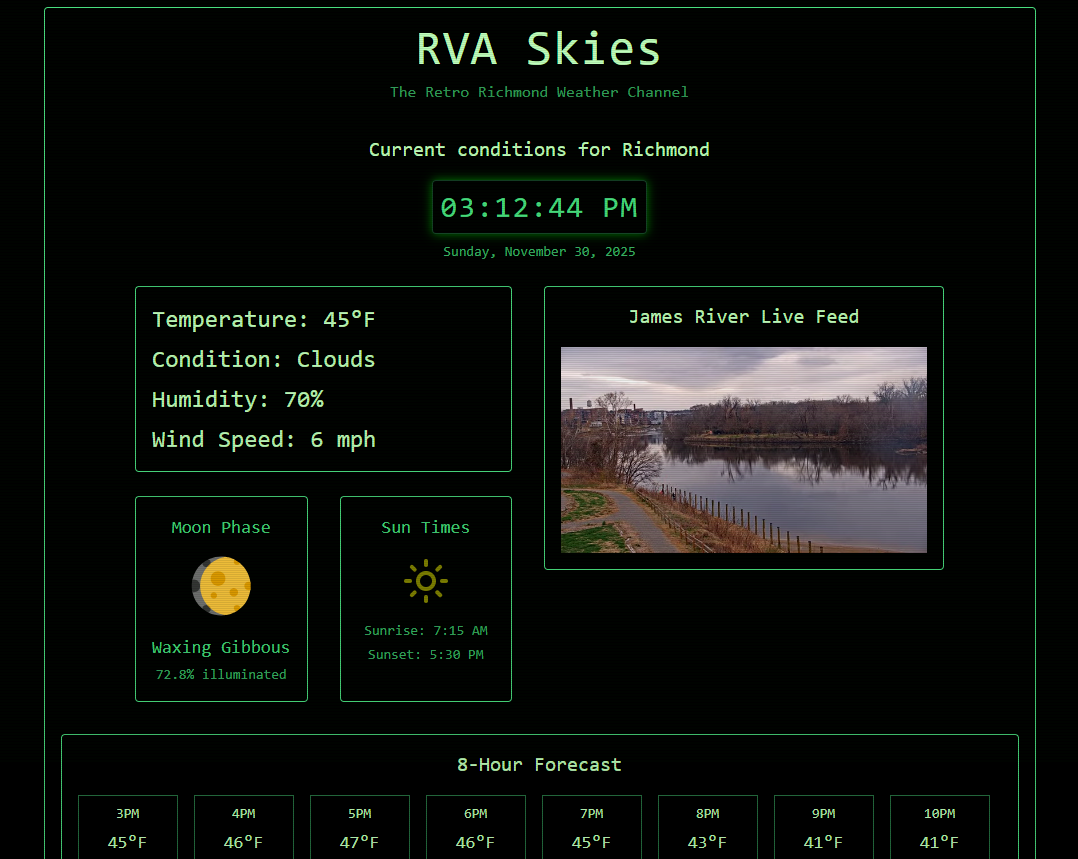This screenshot has width=1078, height=859.
Task: Select the Current conditions for Richmond heading
Action: coord(539,149)
